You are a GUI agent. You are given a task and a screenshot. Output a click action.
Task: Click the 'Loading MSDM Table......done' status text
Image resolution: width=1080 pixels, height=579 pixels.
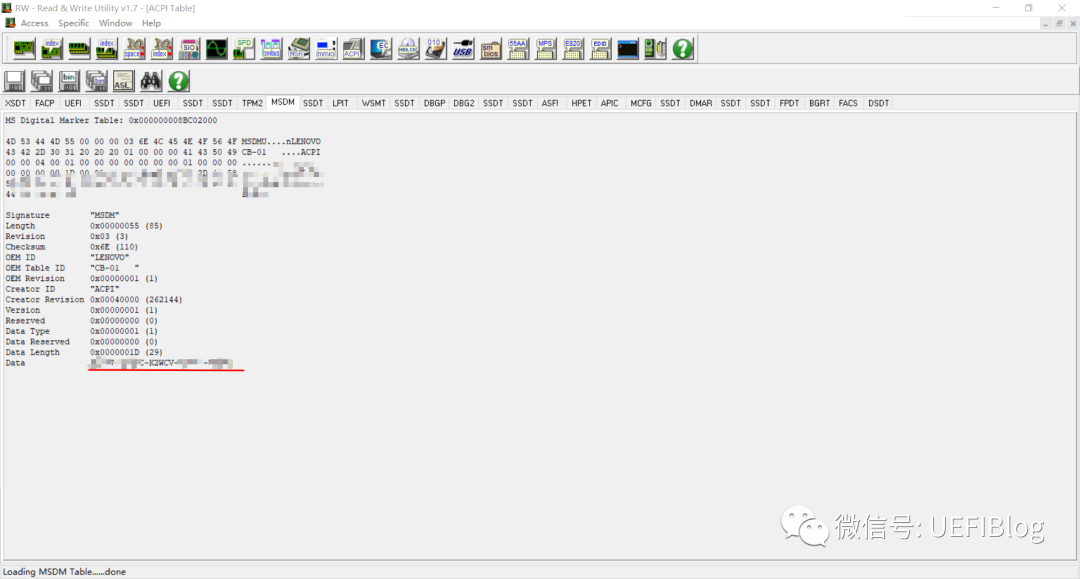64,571
